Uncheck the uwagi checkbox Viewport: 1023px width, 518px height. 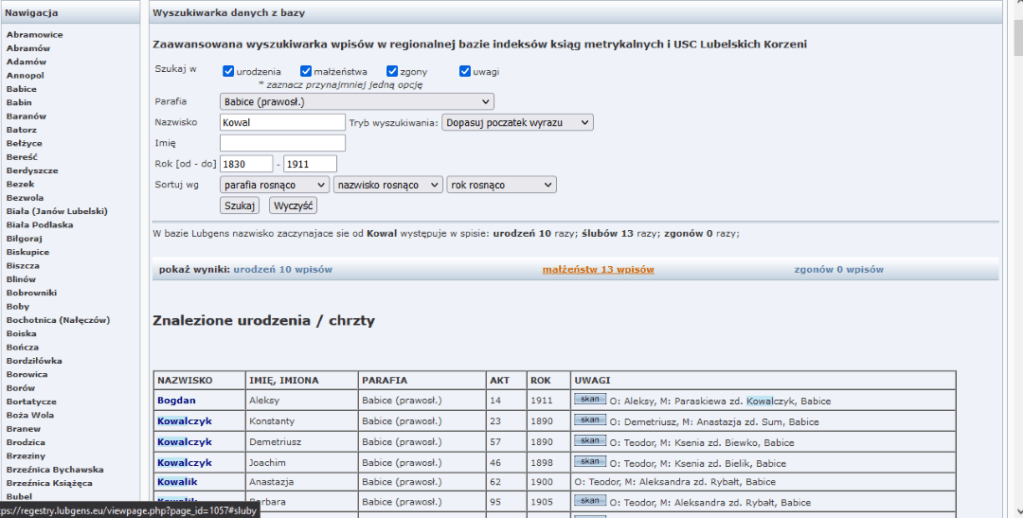pyautogui.click(x=465, y=71)
